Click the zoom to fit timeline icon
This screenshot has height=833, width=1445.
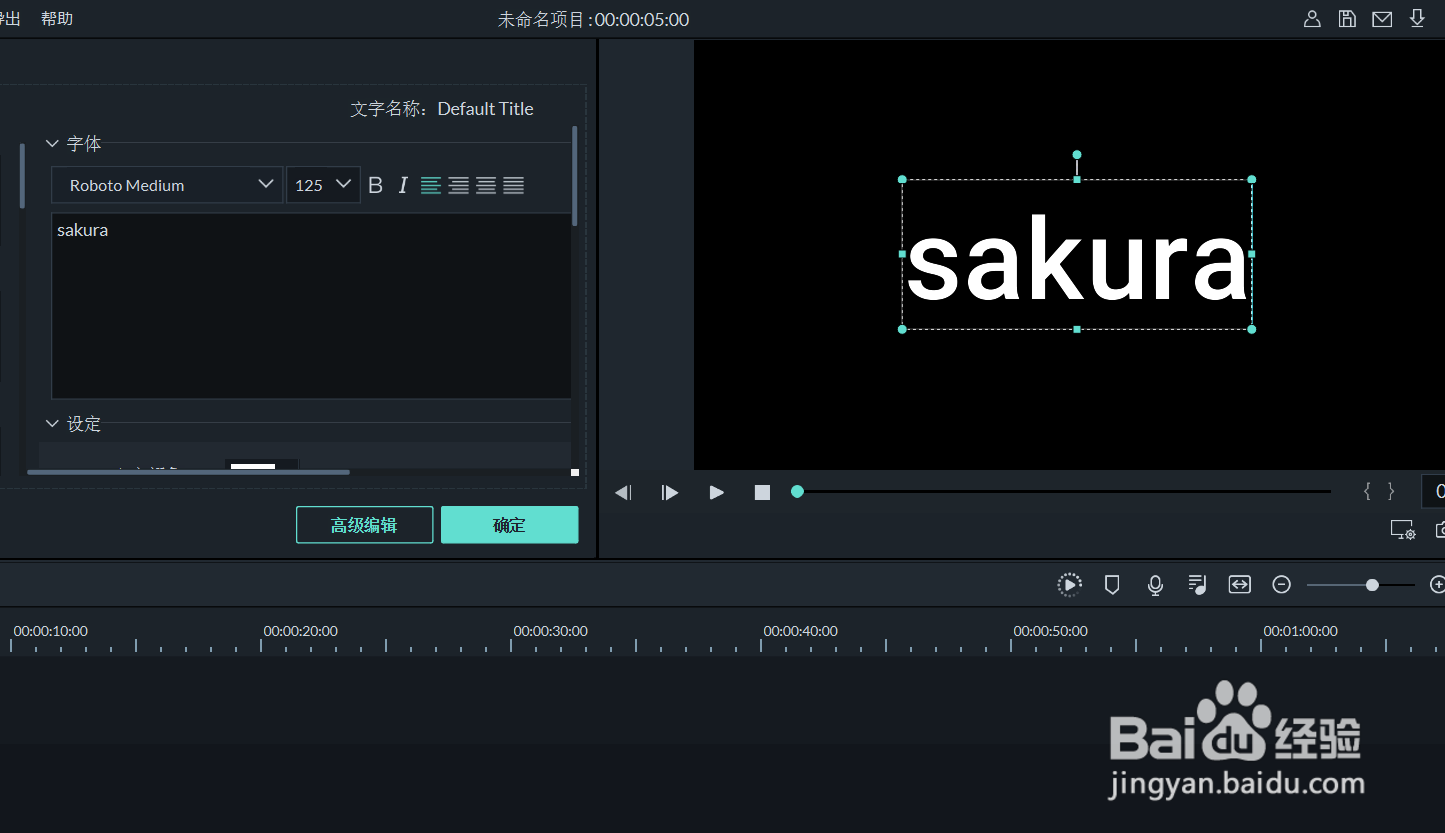(x=1240, y=585)
